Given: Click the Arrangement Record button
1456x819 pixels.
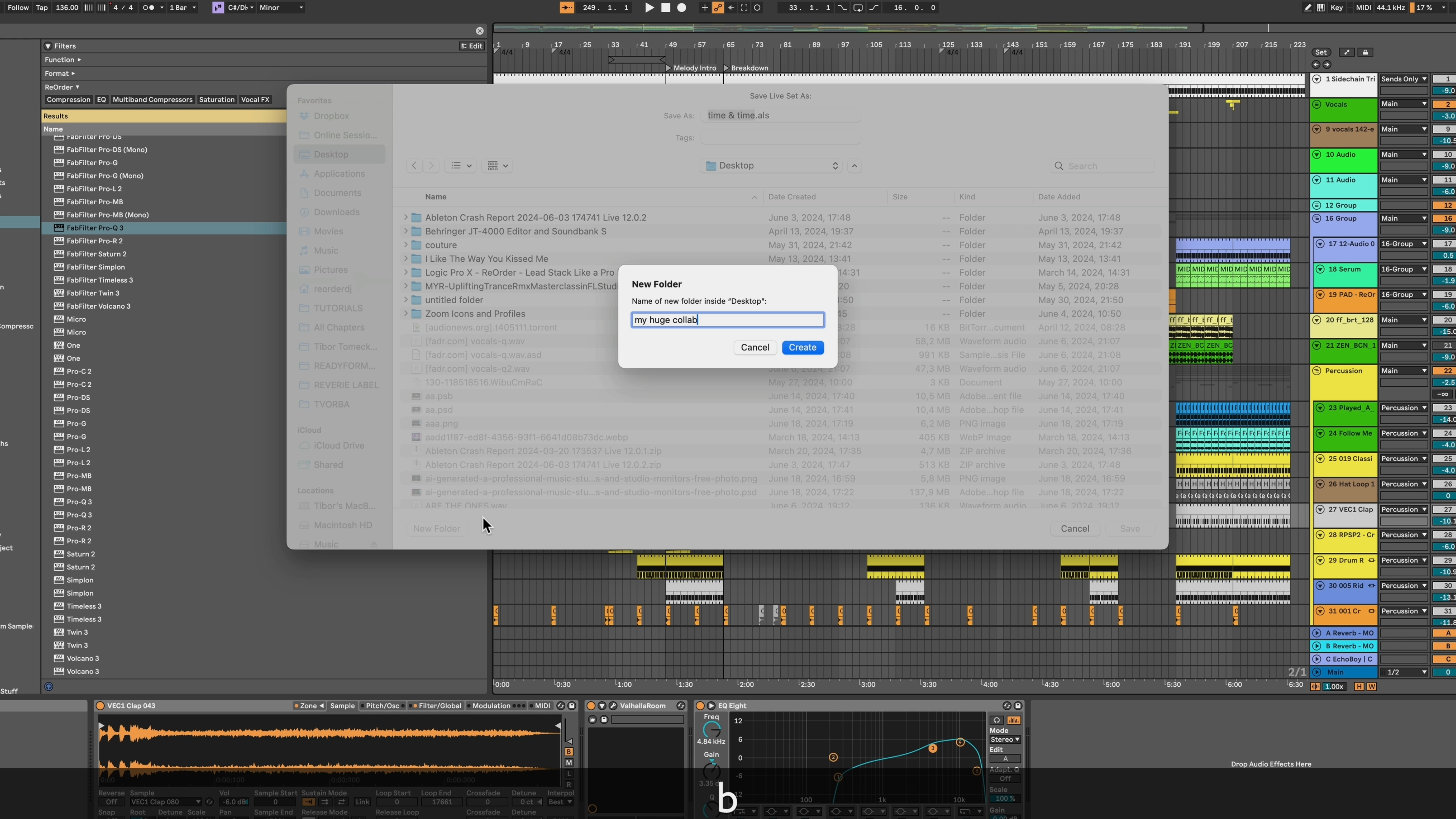Looking at the screenshot, I should (682, 7).
